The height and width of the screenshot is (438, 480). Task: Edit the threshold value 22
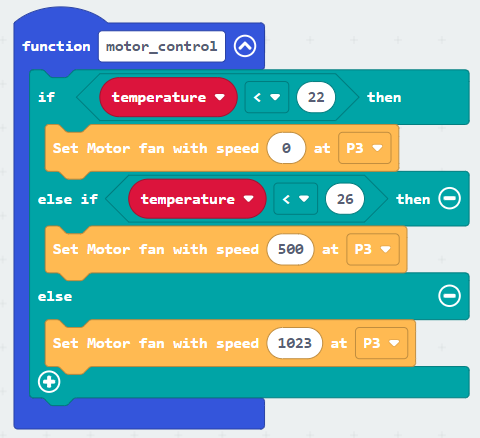click(316, 97)
